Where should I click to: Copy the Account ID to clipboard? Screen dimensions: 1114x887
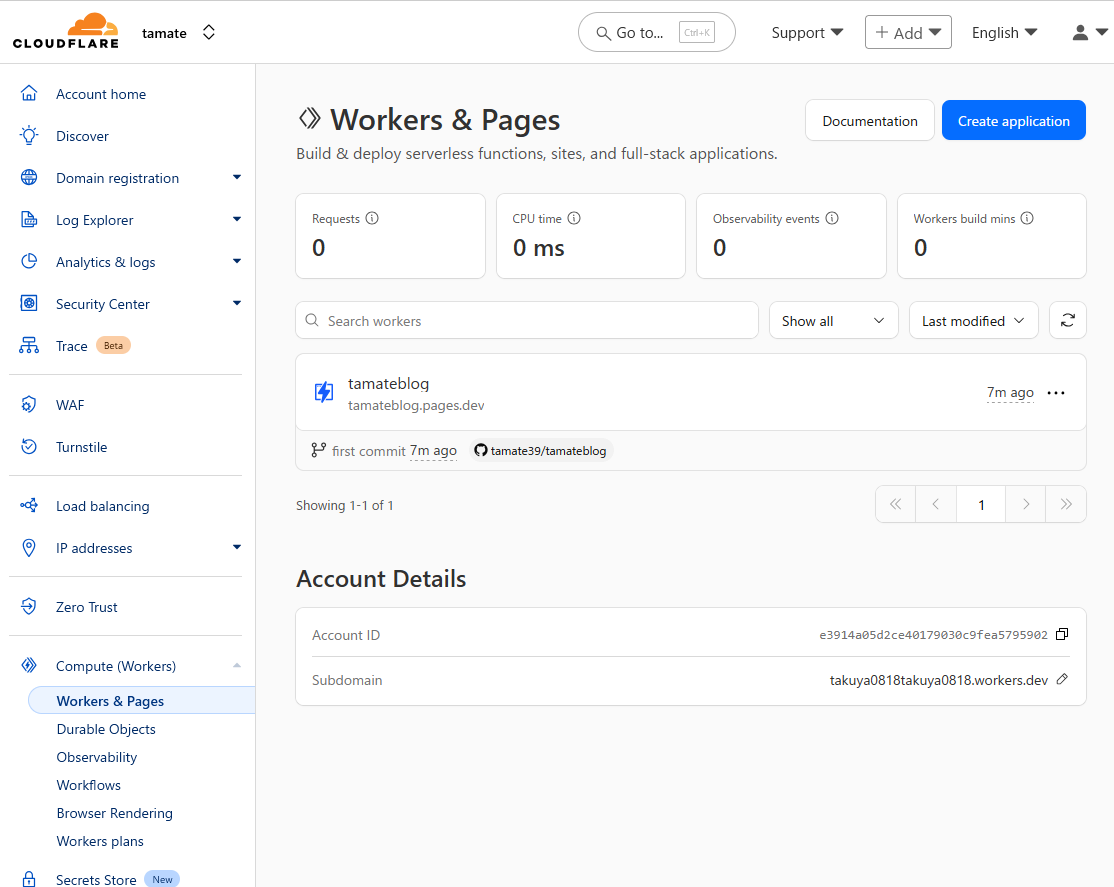[1062, 634]
